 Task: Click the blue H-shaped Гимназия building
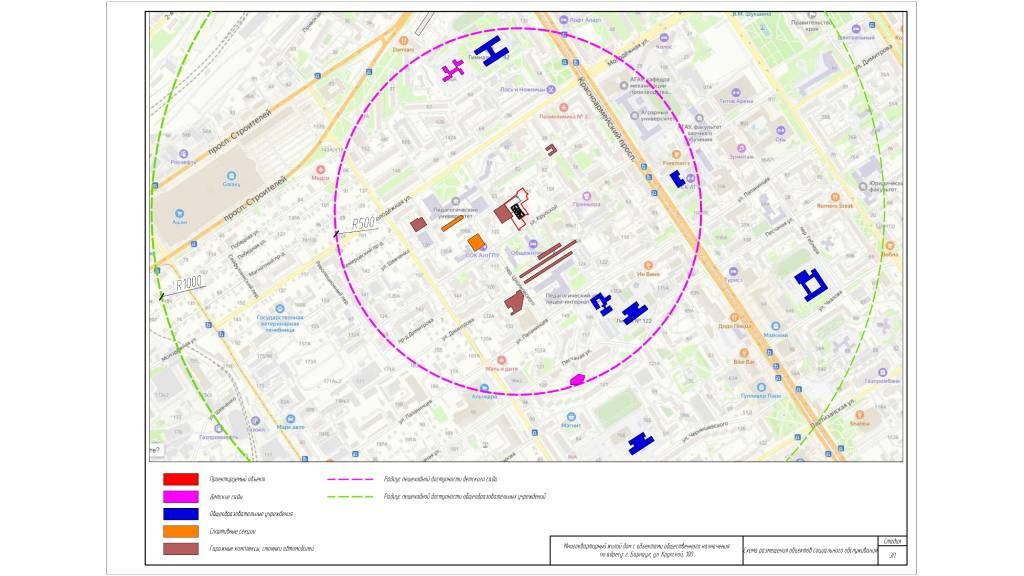491,50
